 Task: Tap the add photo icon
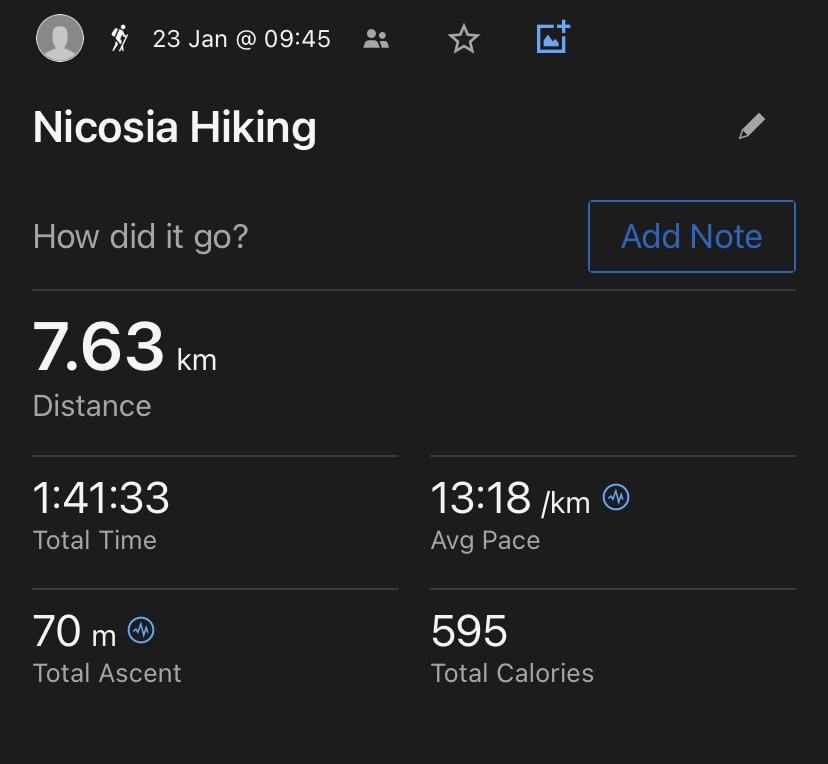coord(553,37)
